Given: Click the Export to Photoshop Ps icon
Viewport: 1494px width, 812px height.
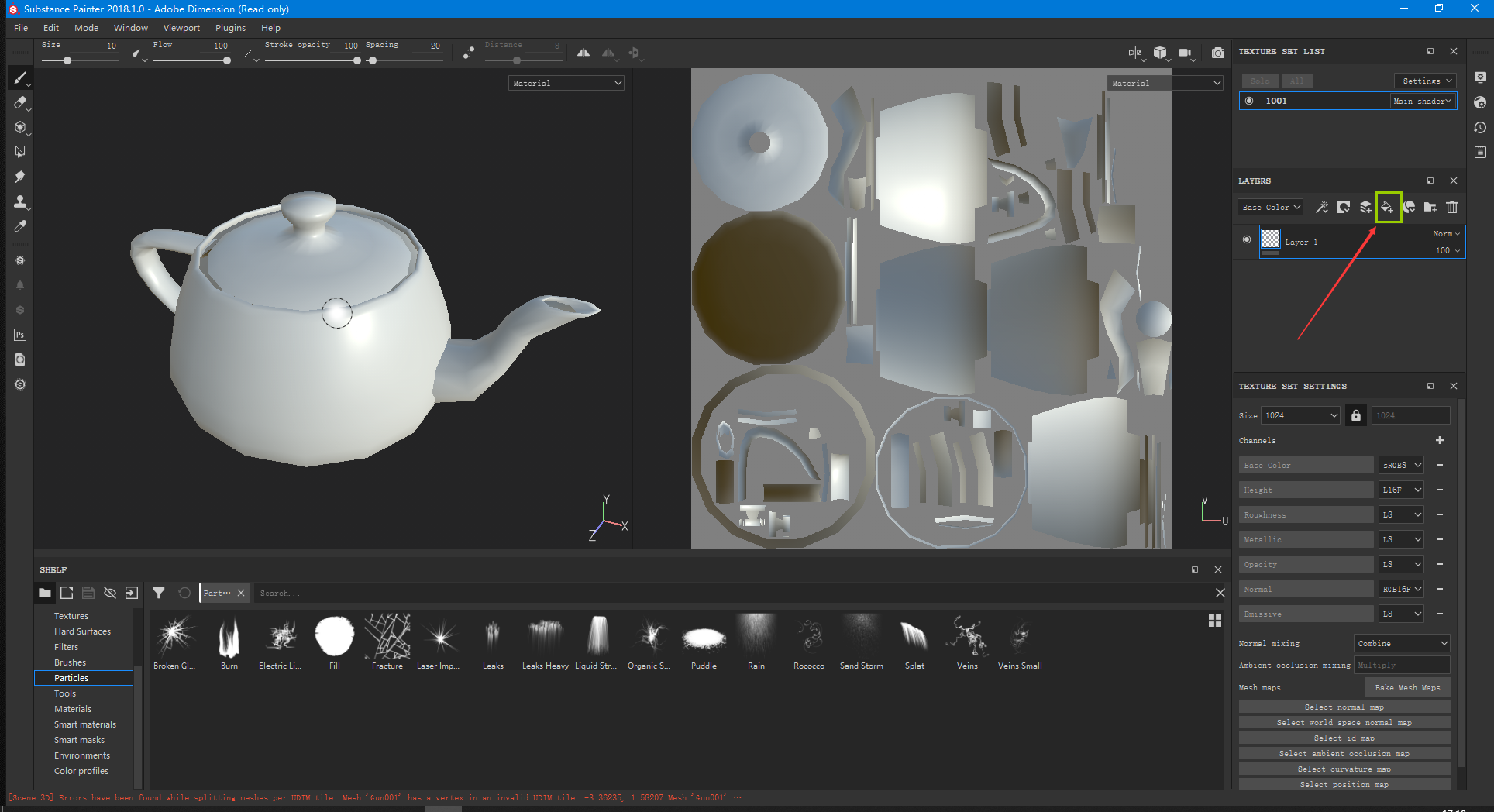Looking at the screenshot, I should tap(20, 335).
